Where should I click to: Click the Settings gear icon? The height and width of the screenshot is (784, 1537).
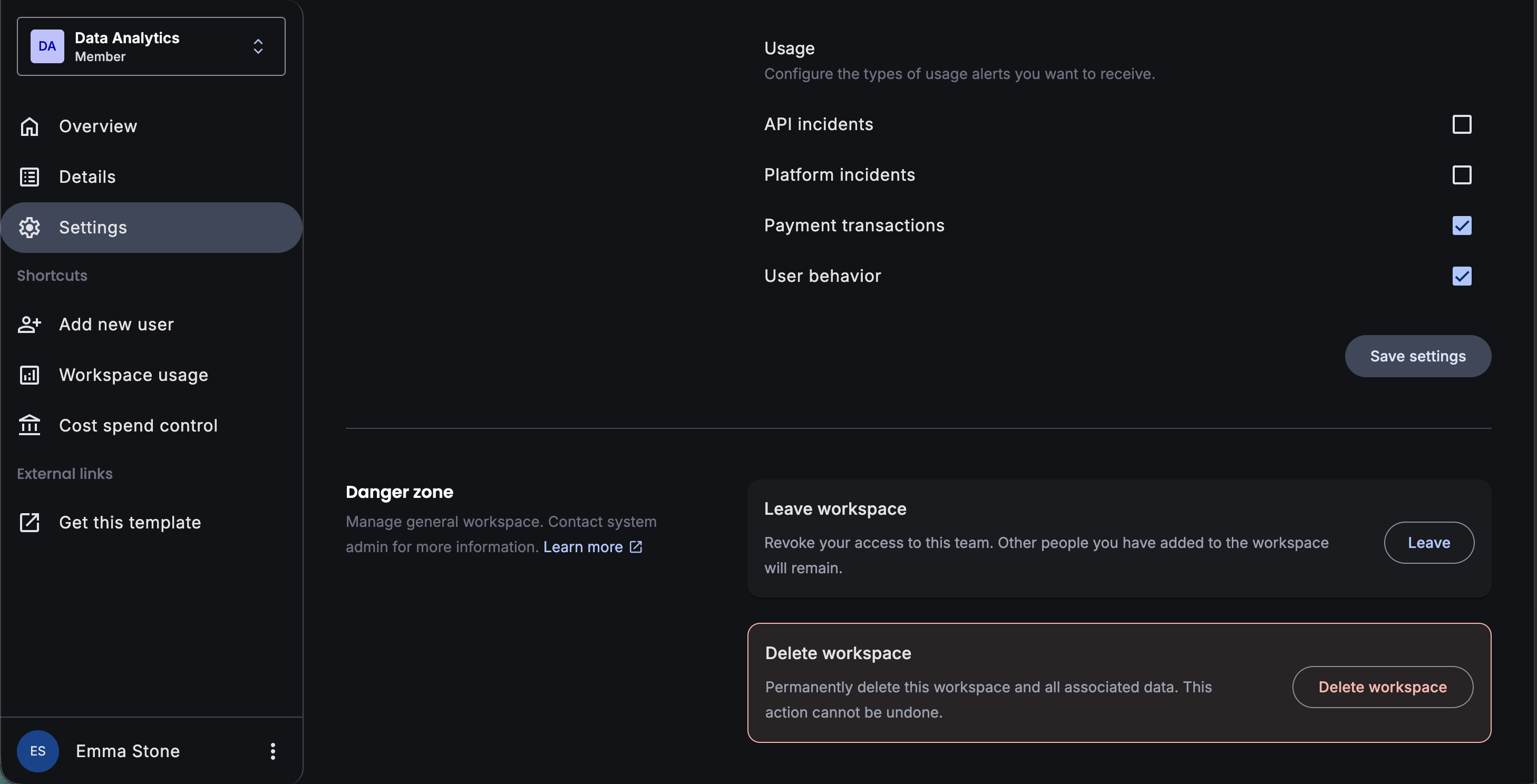click(29, 227)
